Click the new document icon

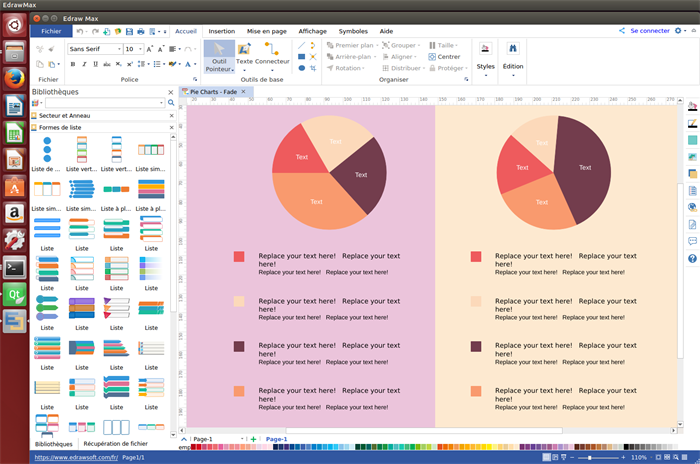[x=107, y=31]
